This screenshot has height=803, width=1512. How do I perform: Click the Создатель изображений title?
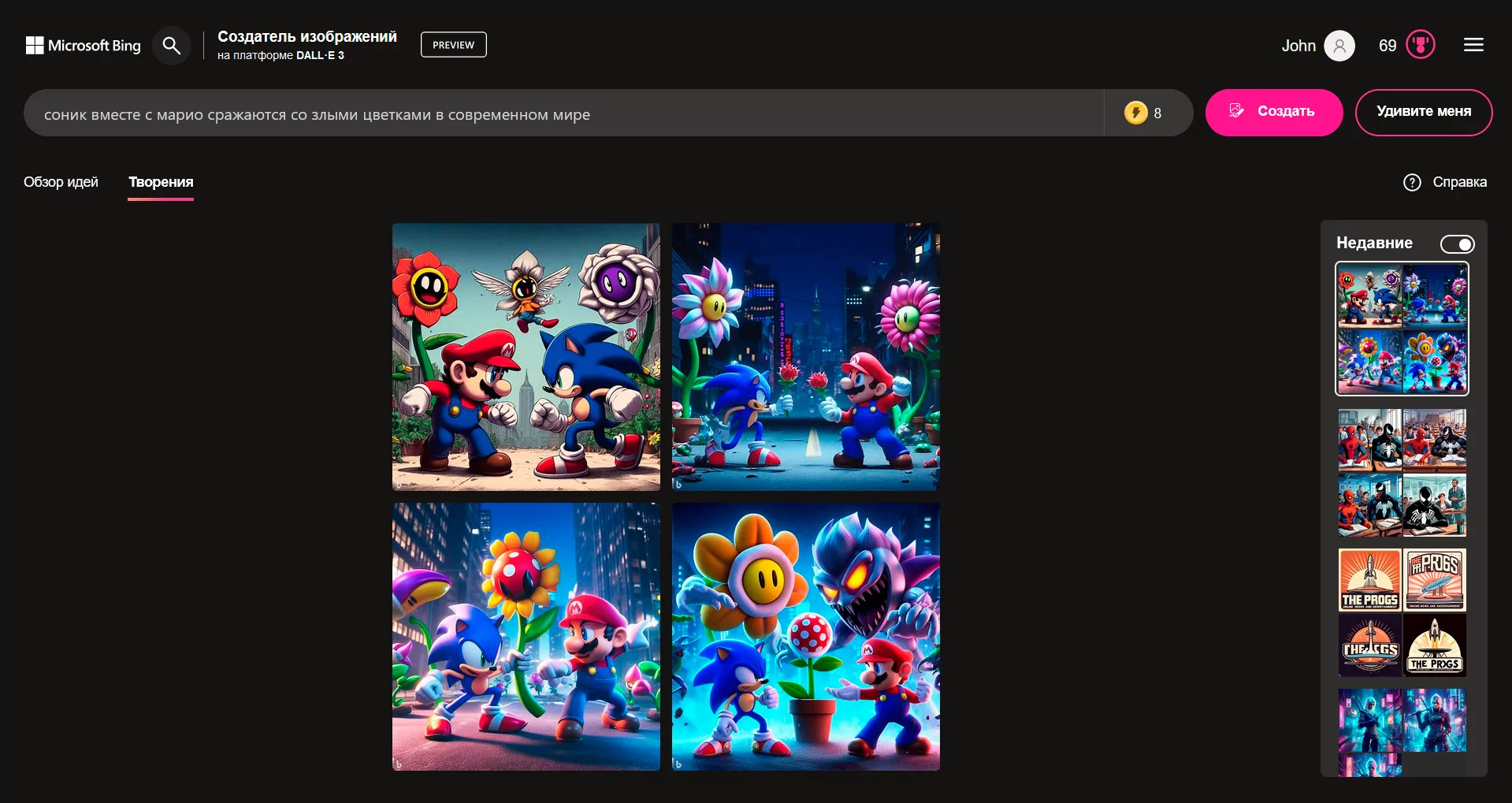point(307,37)
